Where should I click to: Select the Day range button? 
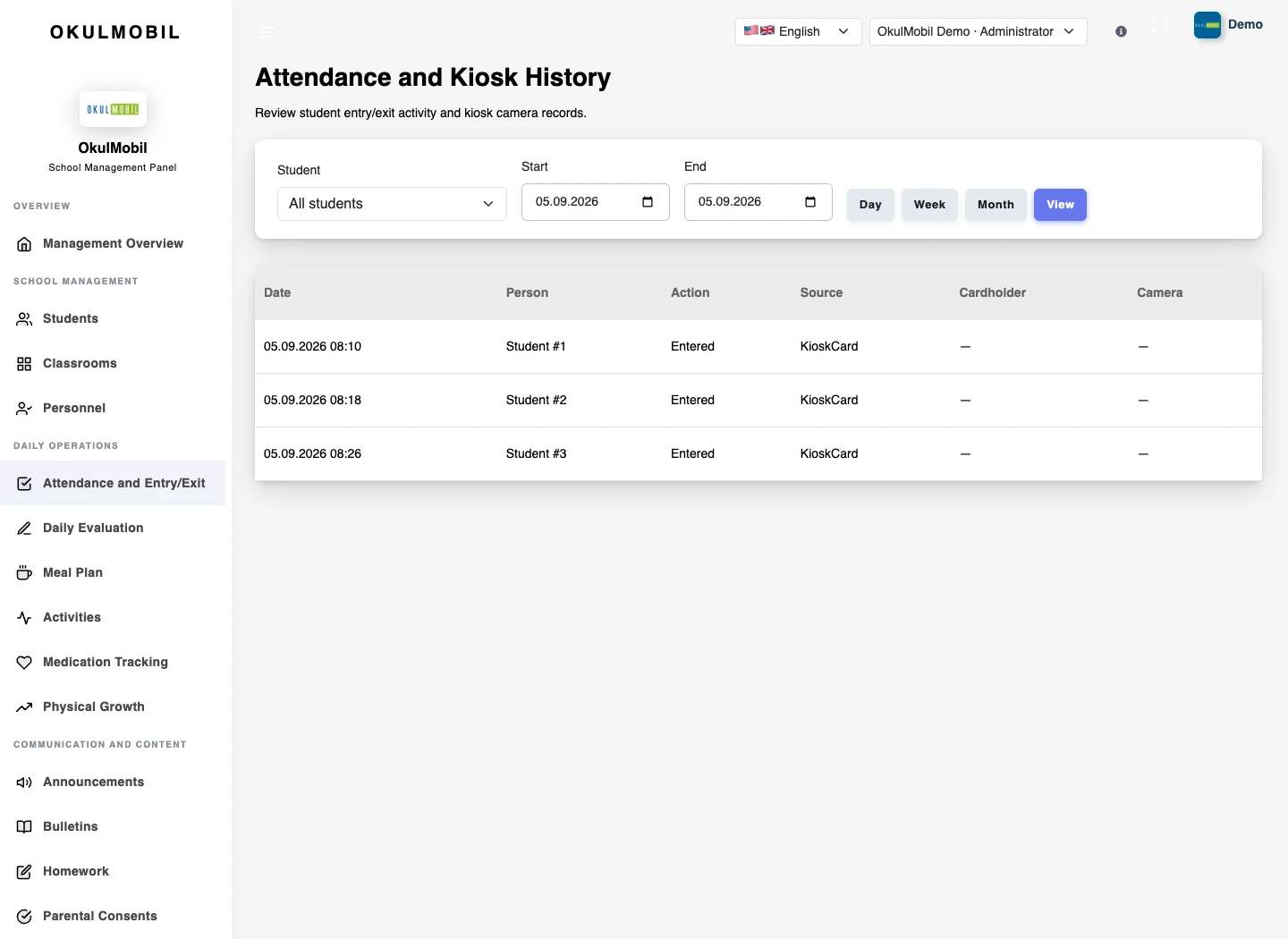[870, 205]
